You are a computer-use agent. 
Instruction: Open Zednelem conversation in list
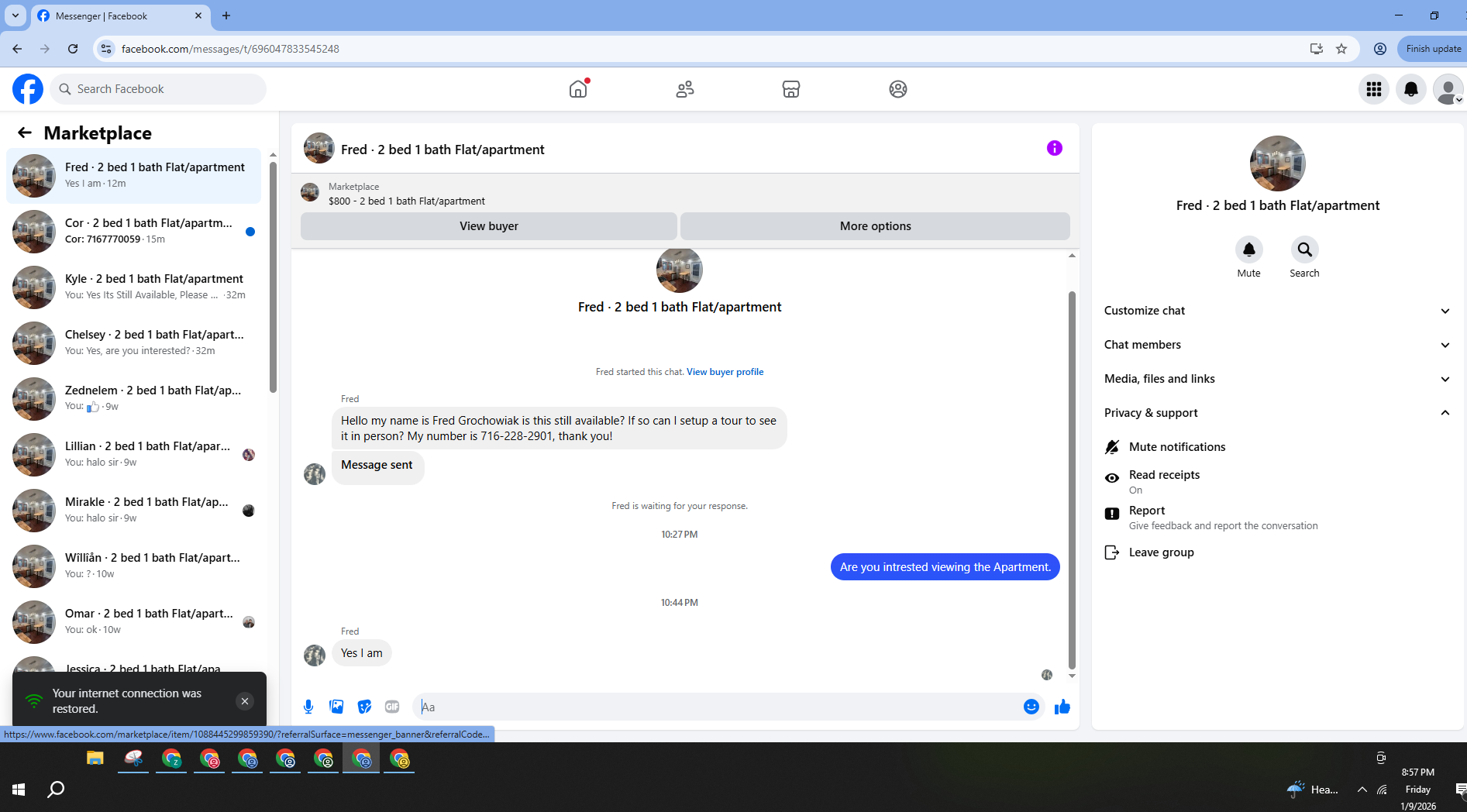pos(134,399)
